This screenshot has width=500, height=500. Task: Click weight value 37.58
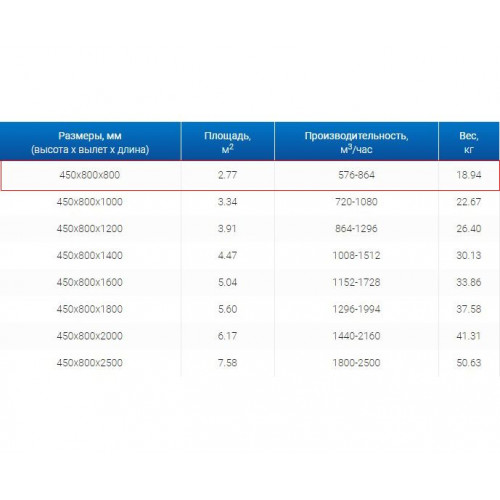point(469,309)
